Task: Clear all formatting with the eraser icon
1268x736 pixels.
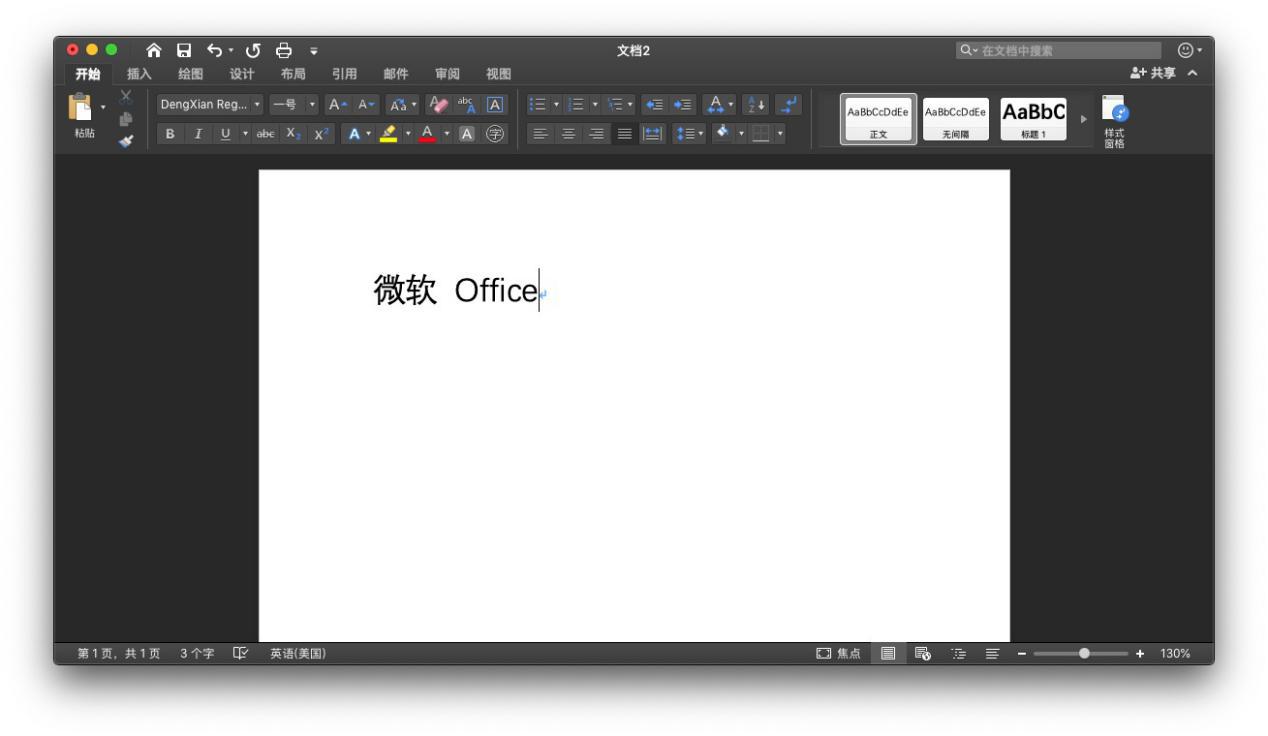Action: click(436, 105)
